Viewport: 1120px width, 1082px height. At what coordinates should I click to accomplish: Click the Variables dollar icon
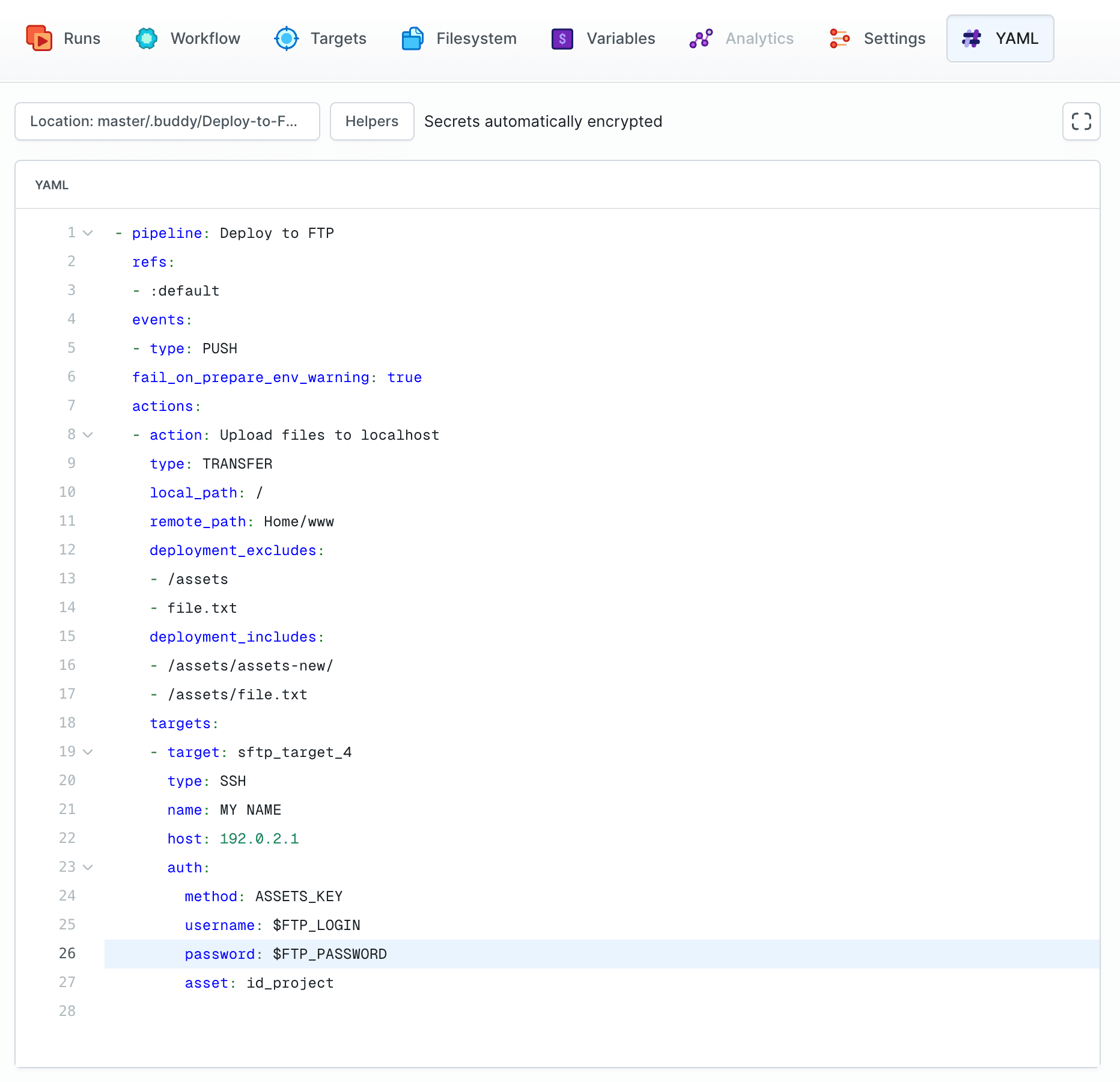tap(562, 38)
